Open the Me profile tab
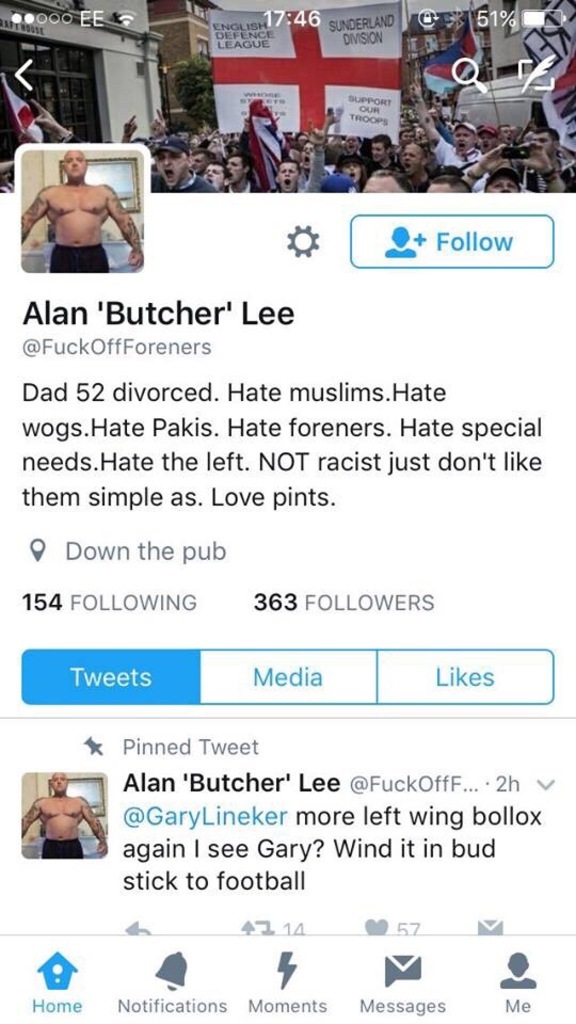This screenshot has height=1024, width=576. 518,982
